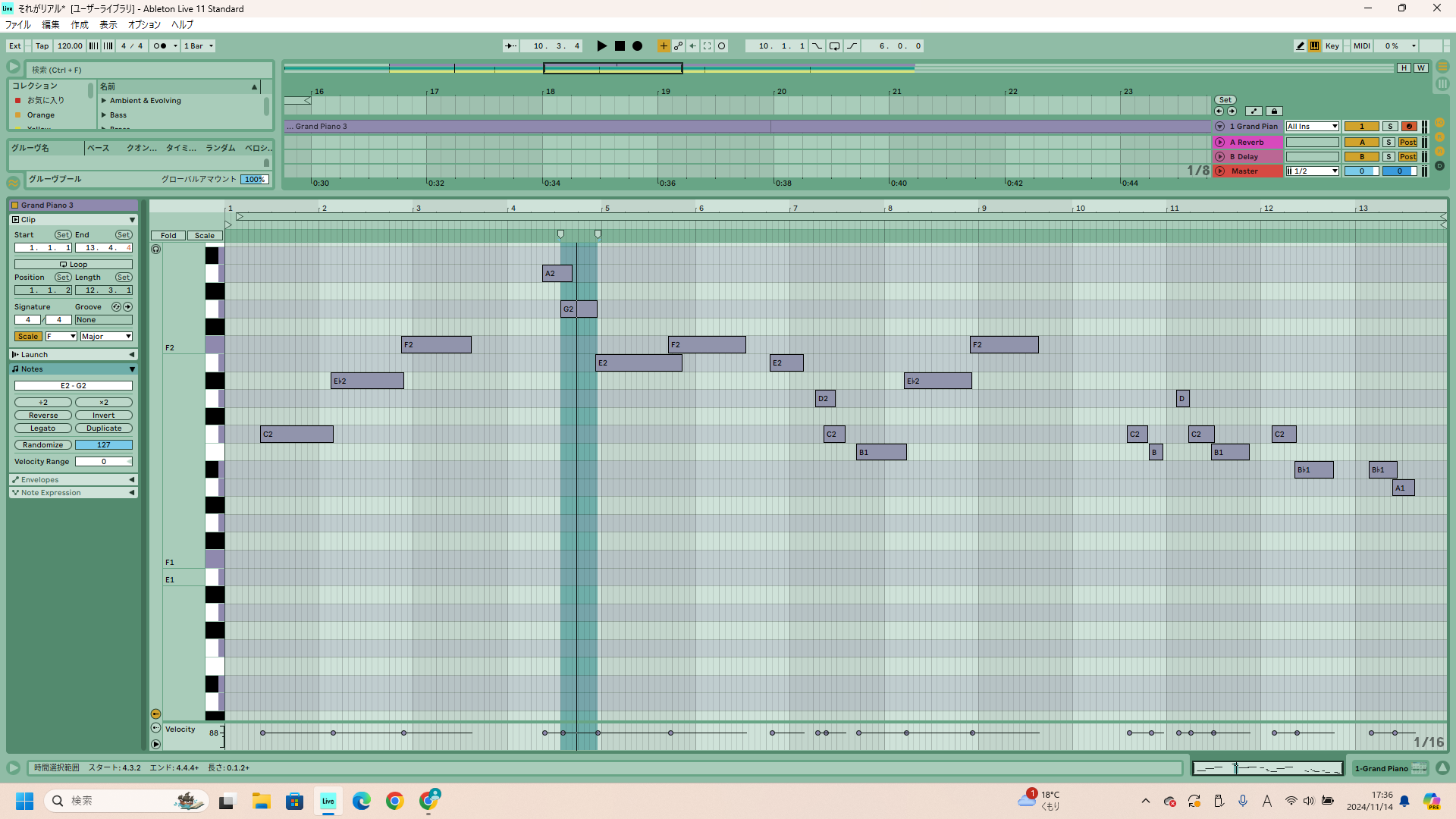Open the 作成 menu

coord(80,25)
